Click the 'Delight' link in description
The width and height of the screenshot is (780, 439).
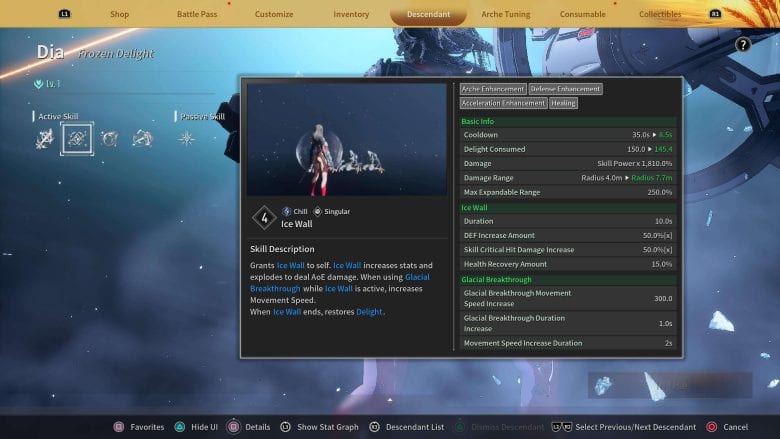point(370,312)
